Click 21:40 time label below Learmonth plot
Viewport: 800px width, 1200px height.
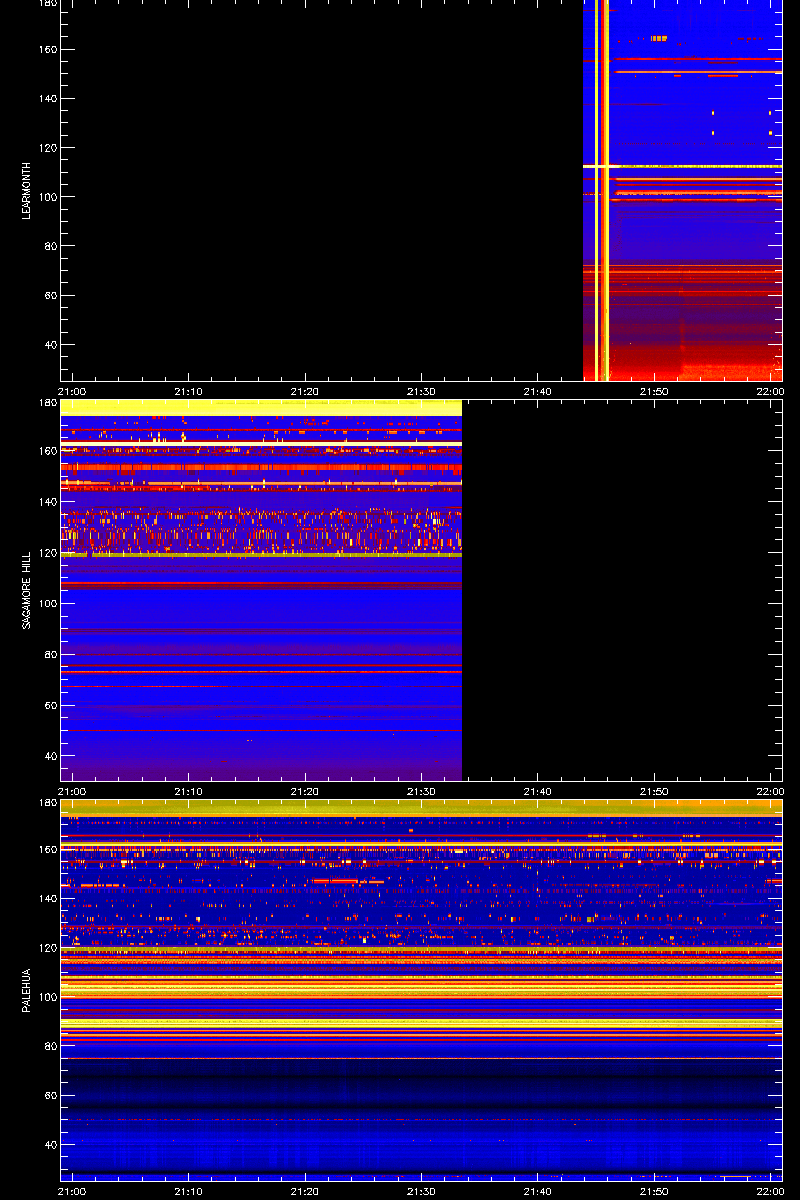coord(537,391)
